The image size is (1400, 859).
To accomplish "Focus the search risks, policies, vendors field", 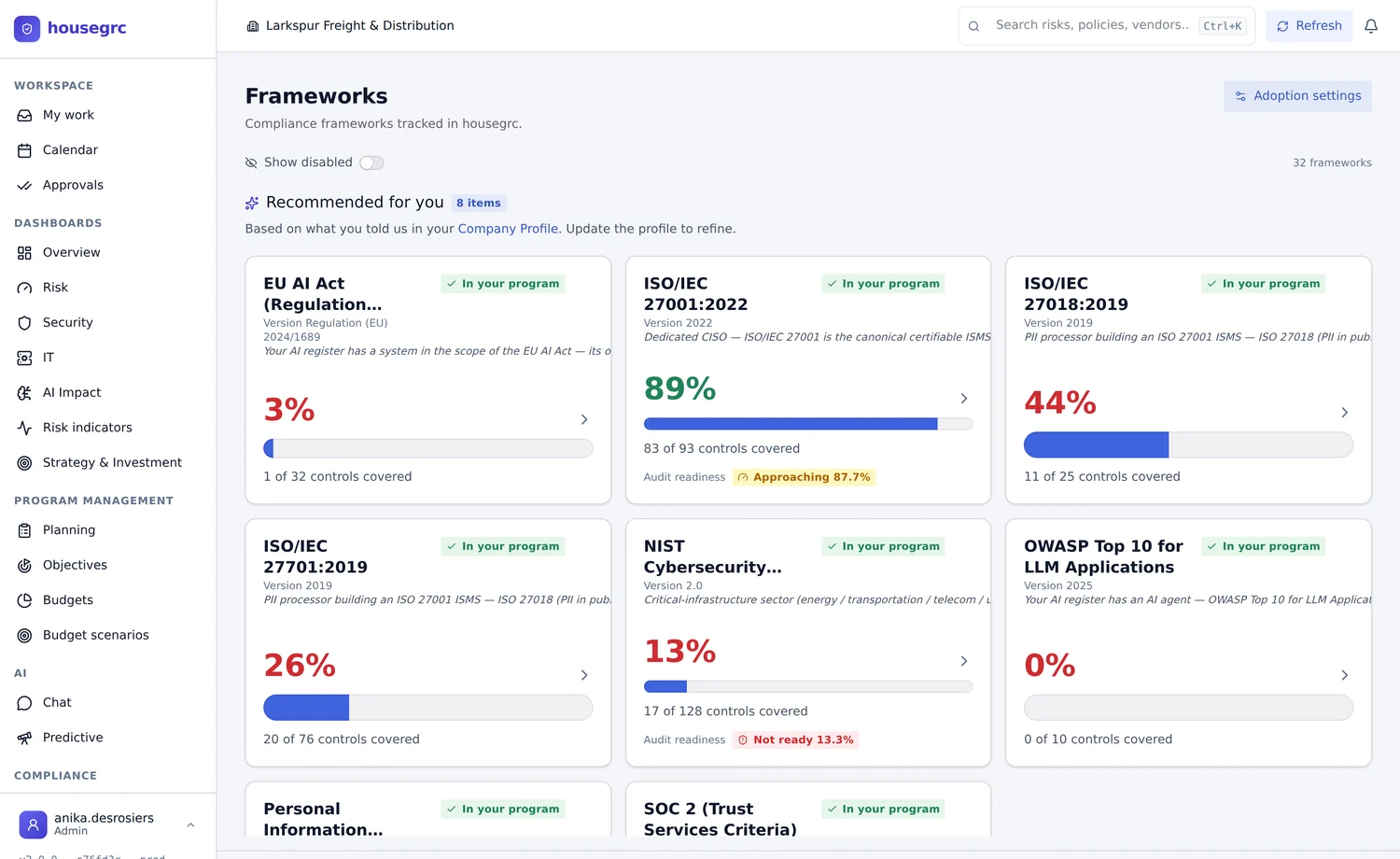I will pyautogui.click(x=1107, y=26).
